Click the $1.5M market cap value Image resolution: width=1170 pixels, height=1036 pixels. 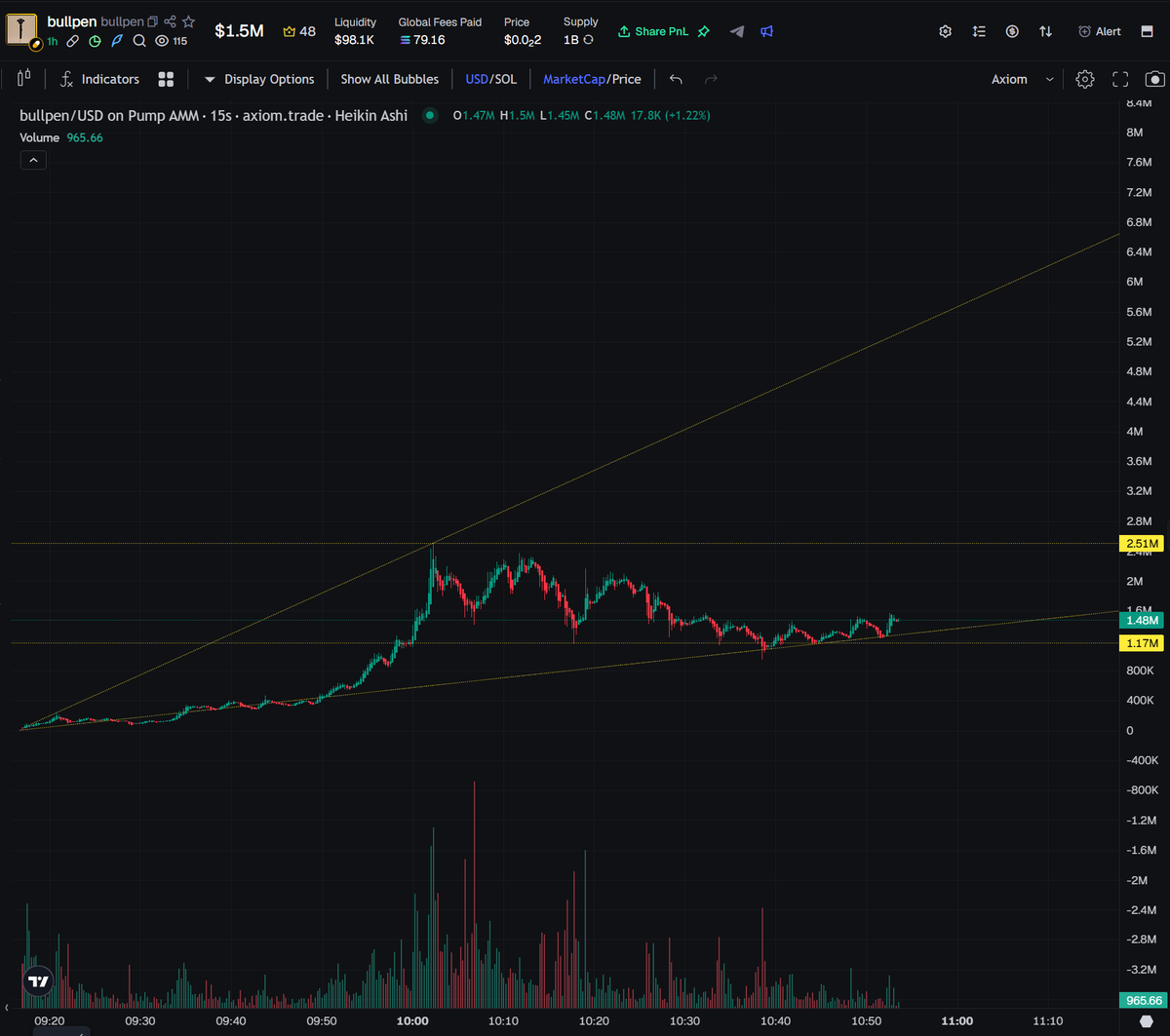click(x=239, y=31)
